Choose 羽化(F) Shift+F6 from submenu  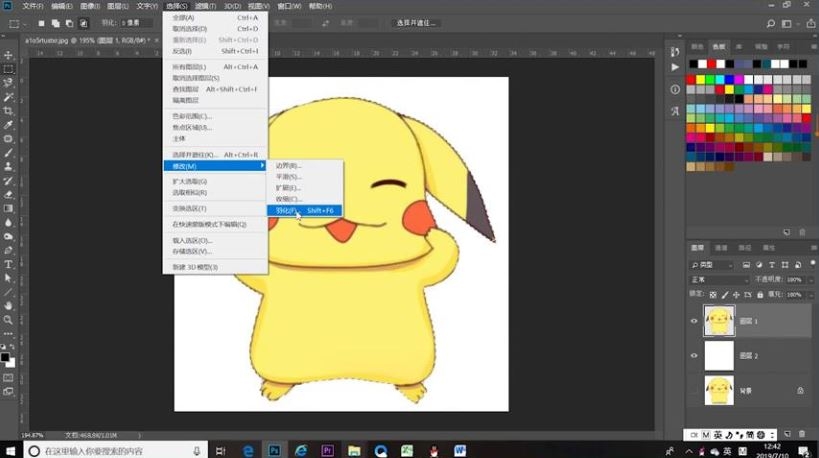pos(305,210)
